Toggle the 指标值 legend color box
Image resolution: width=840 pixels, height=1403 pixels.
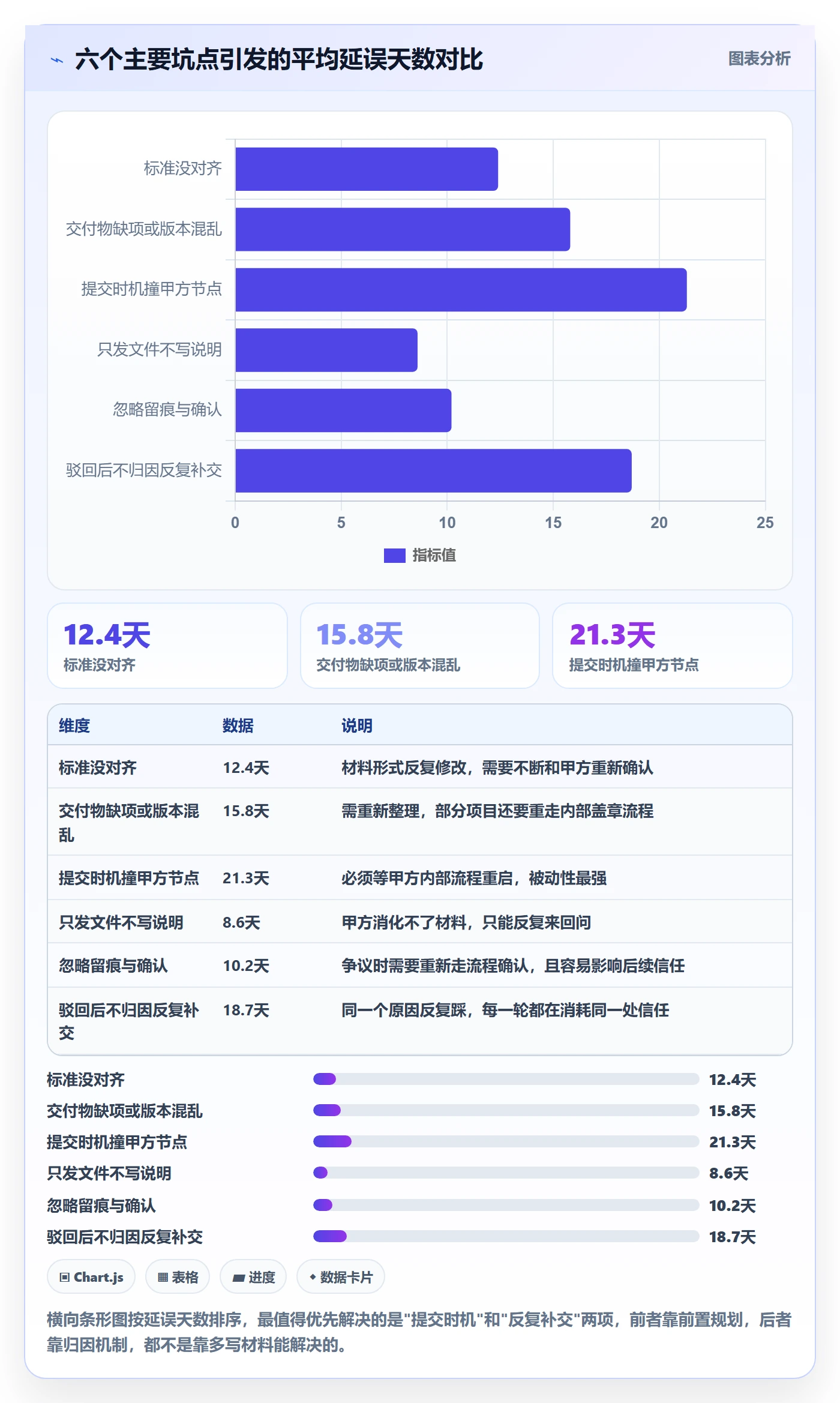[394, 556]
